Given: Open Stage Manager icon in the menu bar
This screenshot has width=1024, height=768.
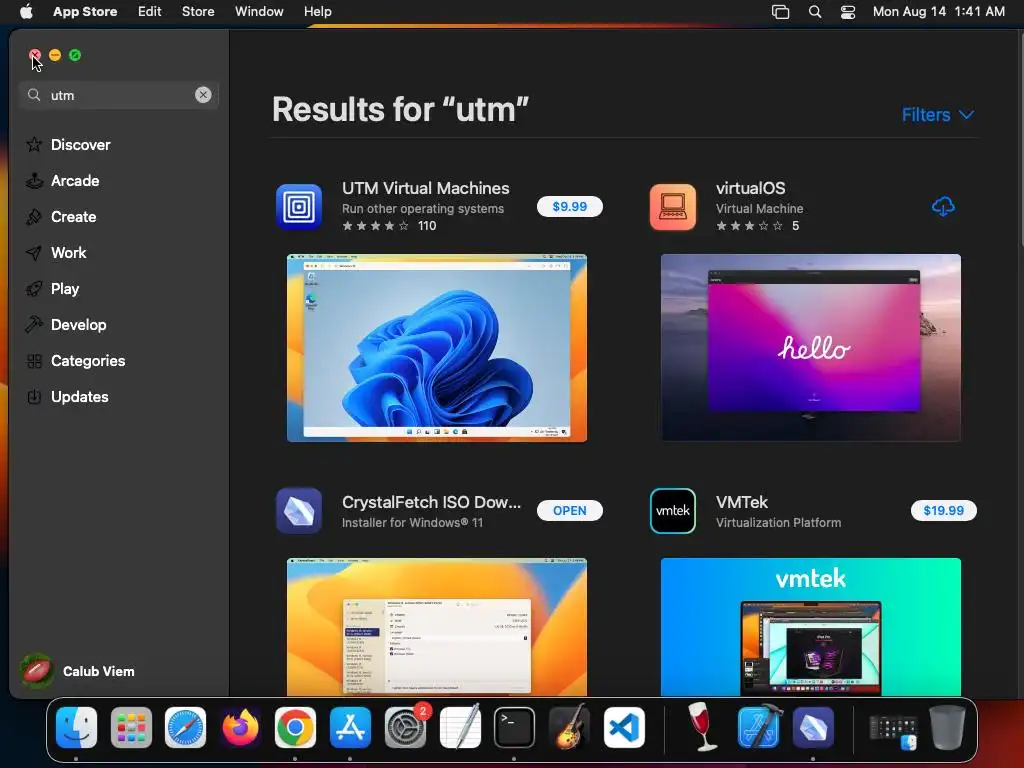Looking at the screenshot, I should (x=780, y=12).
